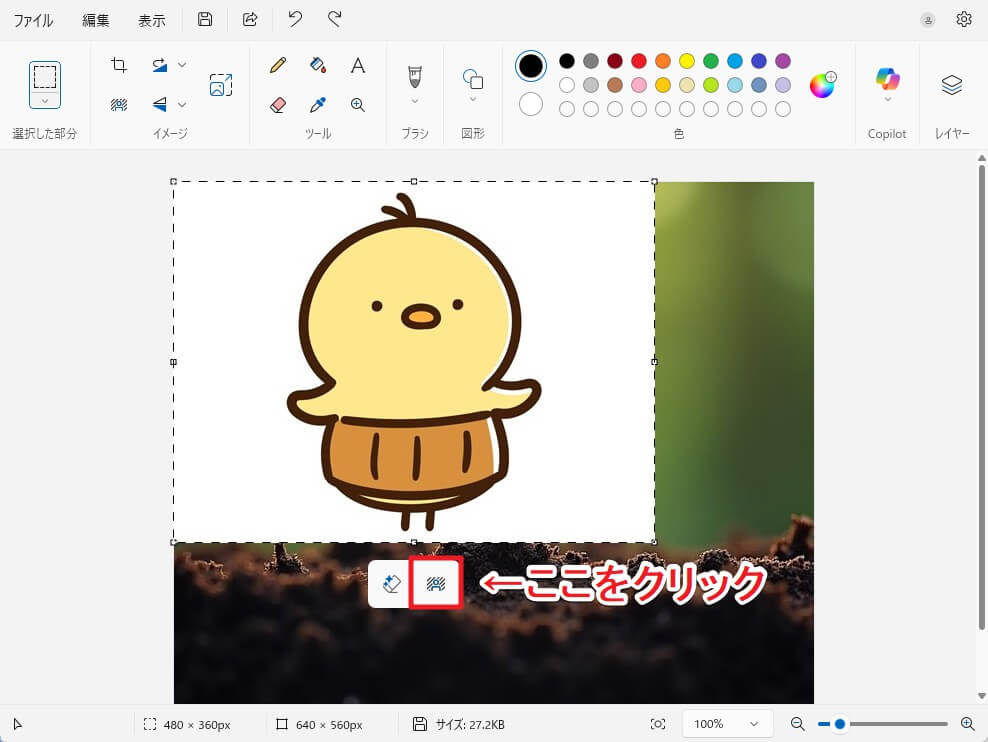Expand the Shapes dropdown chevron
Viewport: 988px width, 742px height.
pyautogui.click(x=473, y=100)
